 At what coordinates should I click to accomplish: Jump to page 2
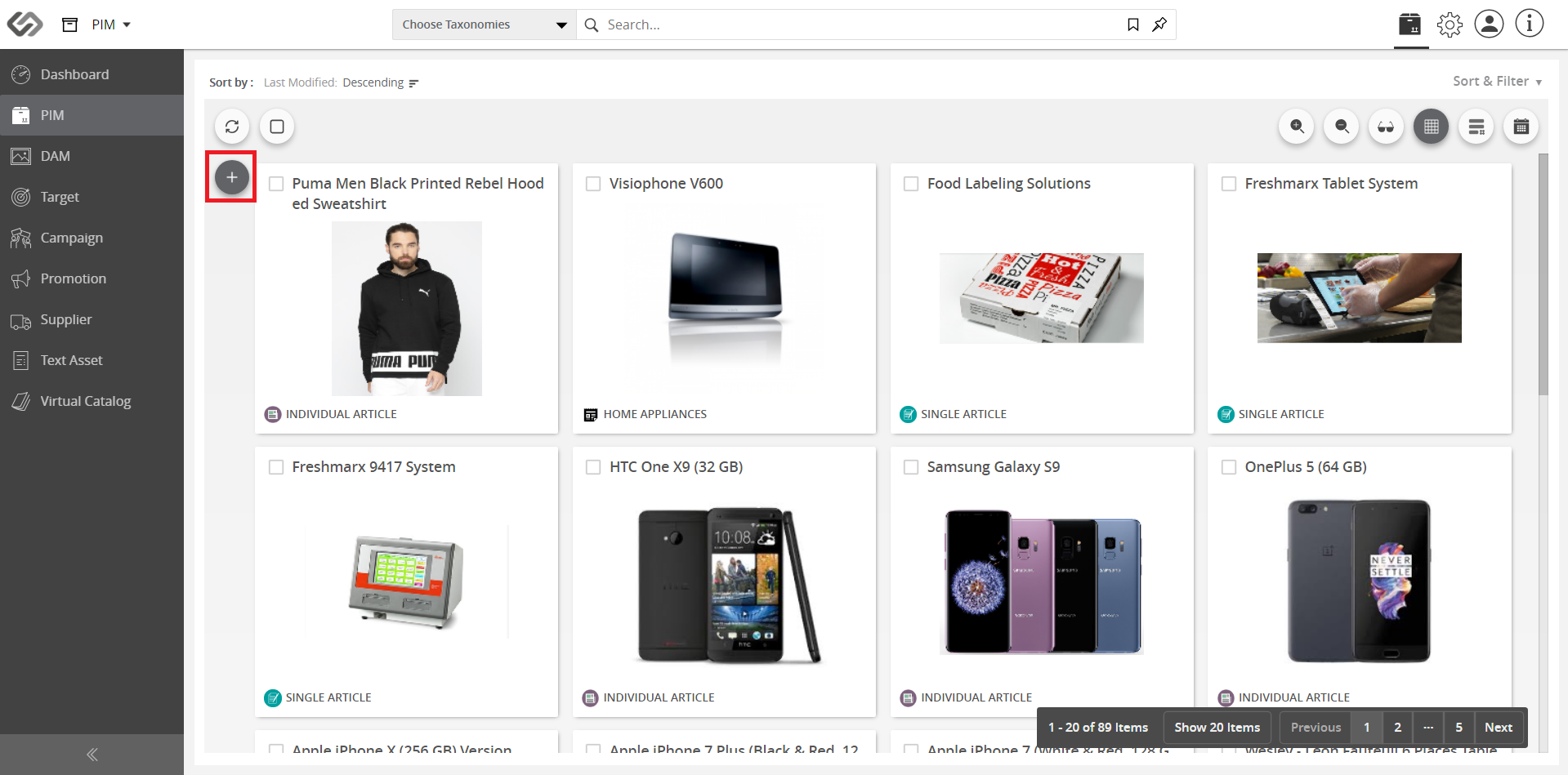coord(1397,727)
